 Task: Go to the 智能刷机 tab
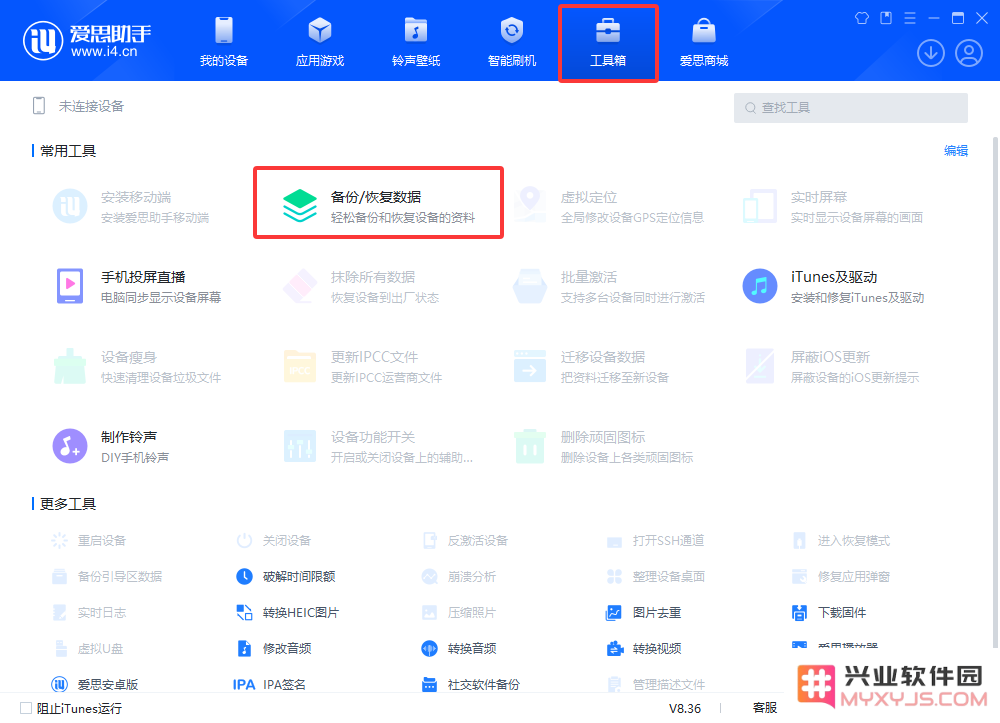511,42
